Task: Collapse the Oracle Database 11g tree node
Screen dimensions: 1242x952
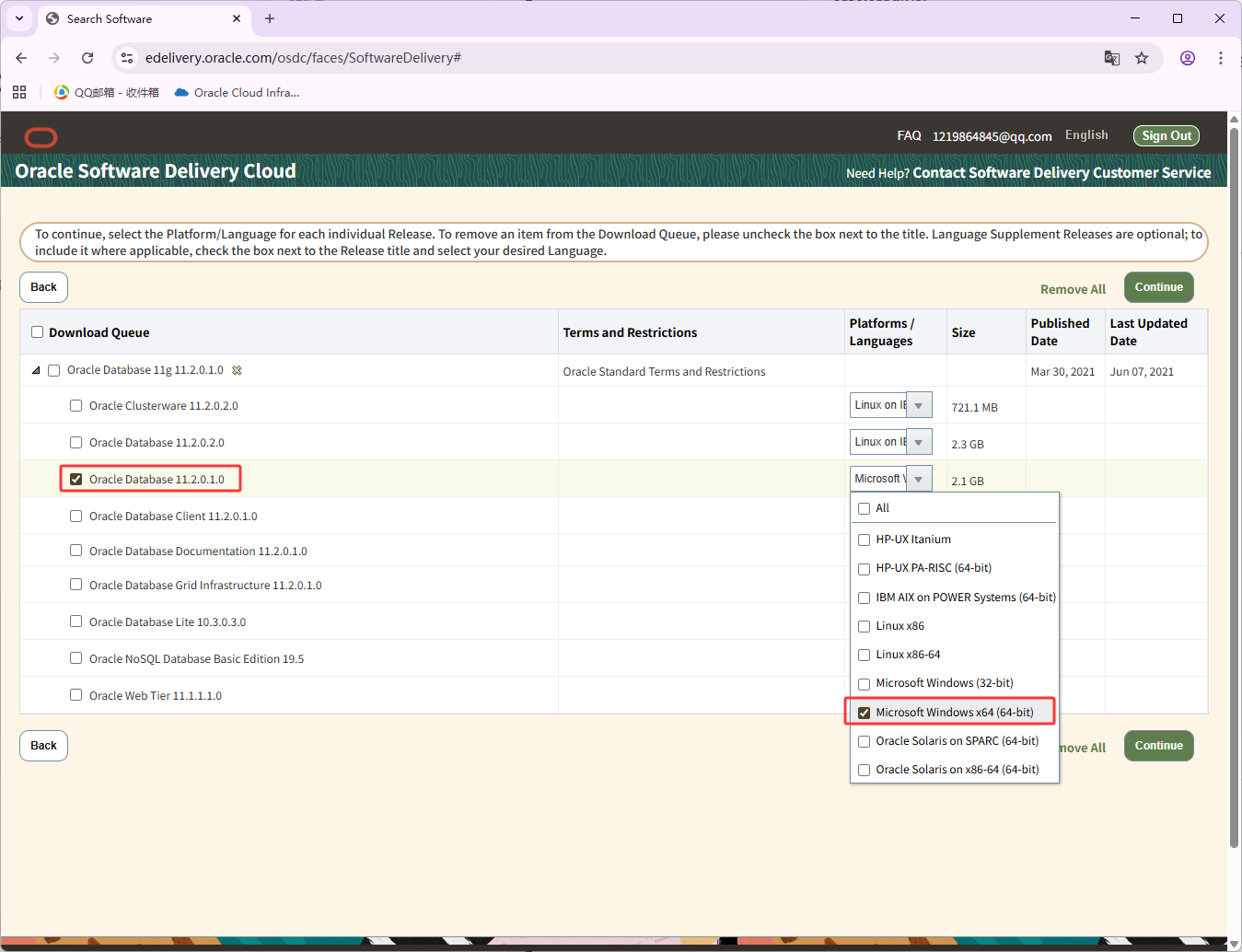Action: (36, 370)
